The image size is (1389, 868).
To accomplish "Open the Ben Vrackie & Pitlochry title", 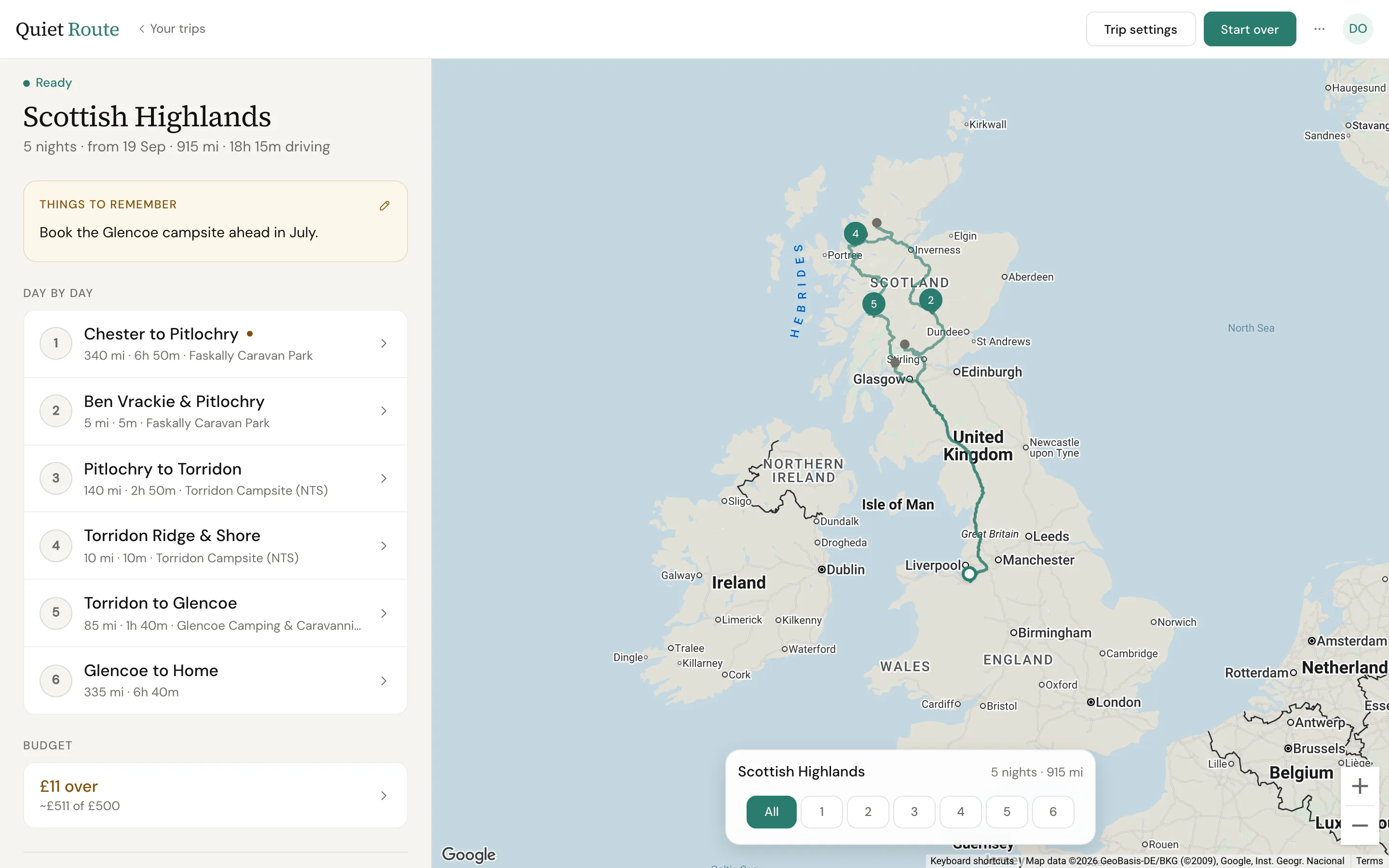I will pyautogui.click(x=174, y=401).
